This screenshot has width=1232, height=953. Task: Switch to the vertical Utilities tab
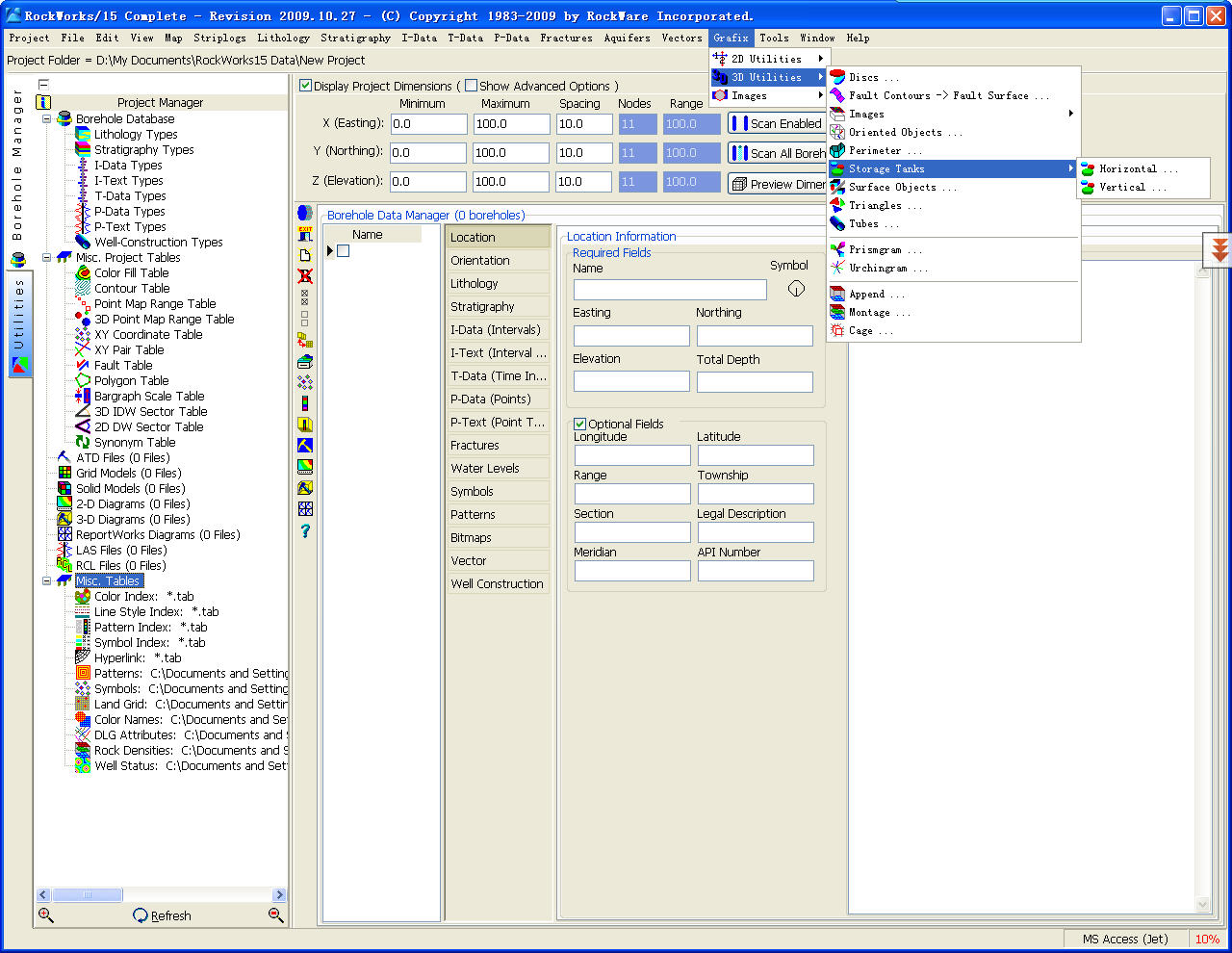coord(19,324)
